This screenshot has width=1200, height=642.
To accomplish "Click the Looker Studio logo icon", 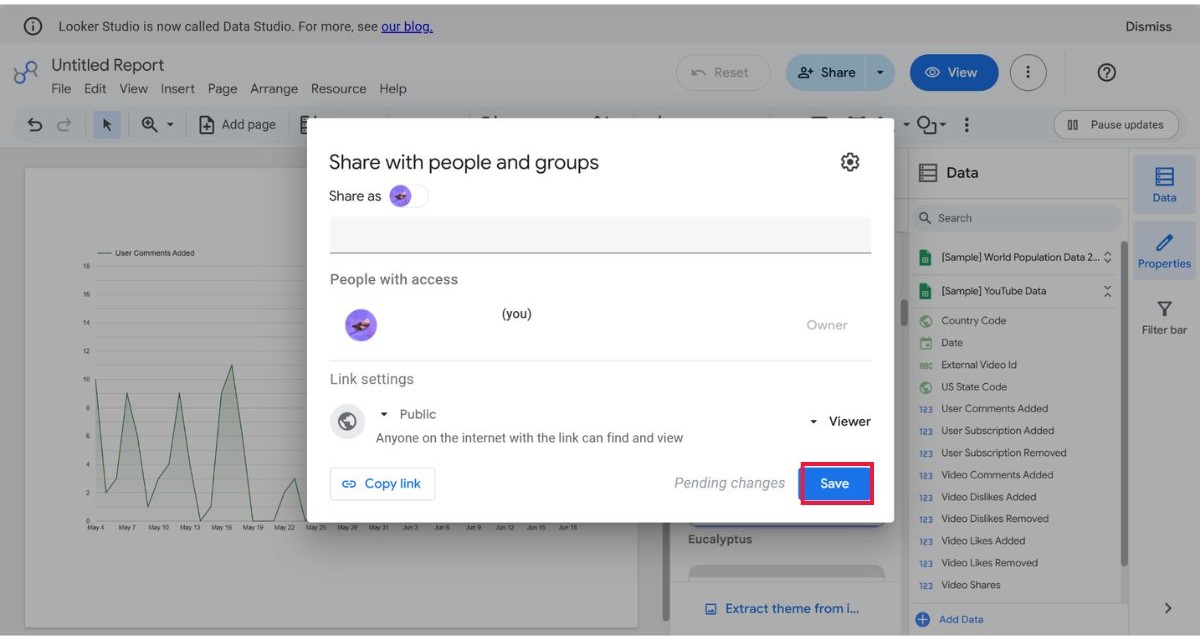I will point(25,74).
